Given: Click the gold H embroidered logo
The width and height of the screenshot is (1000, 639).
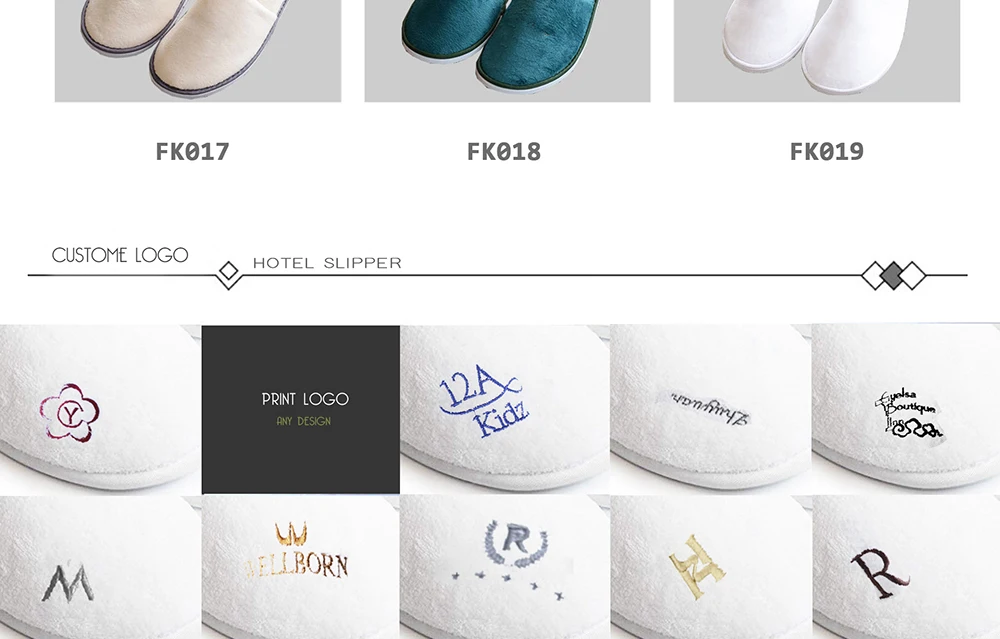Looking at the screenshot, I should [696, 566].
